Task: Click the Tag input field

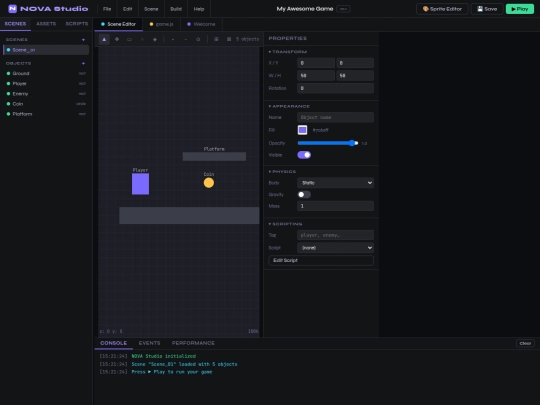Action: (x=335, y=235)
